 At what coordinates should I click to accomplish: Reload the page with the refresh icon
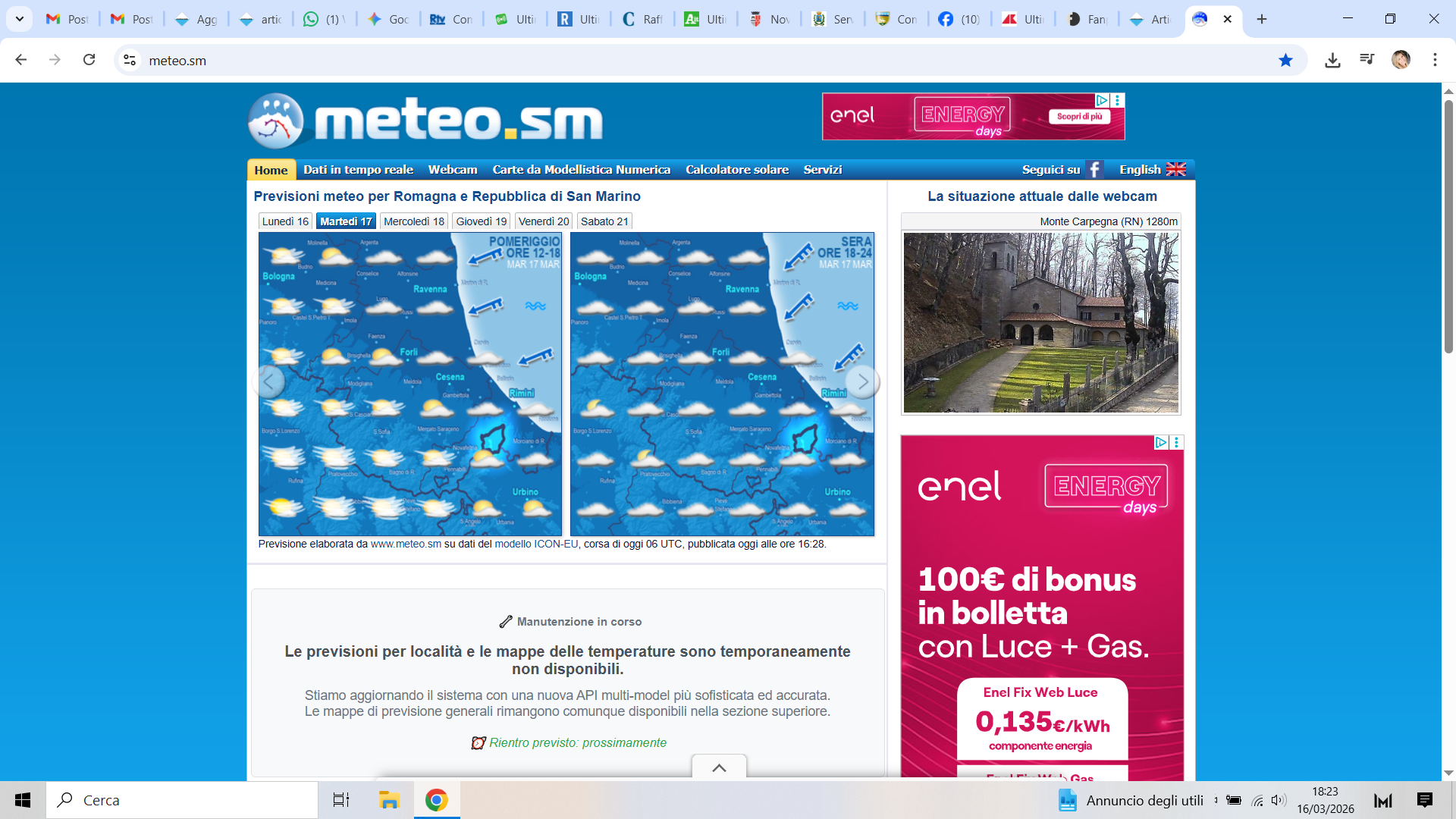89,60
